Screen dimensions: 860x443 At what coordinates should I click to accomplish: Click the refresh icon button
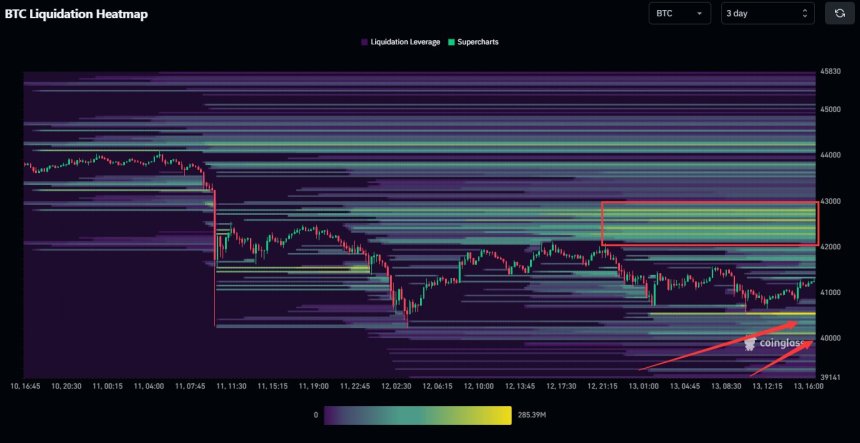(839, 13)
